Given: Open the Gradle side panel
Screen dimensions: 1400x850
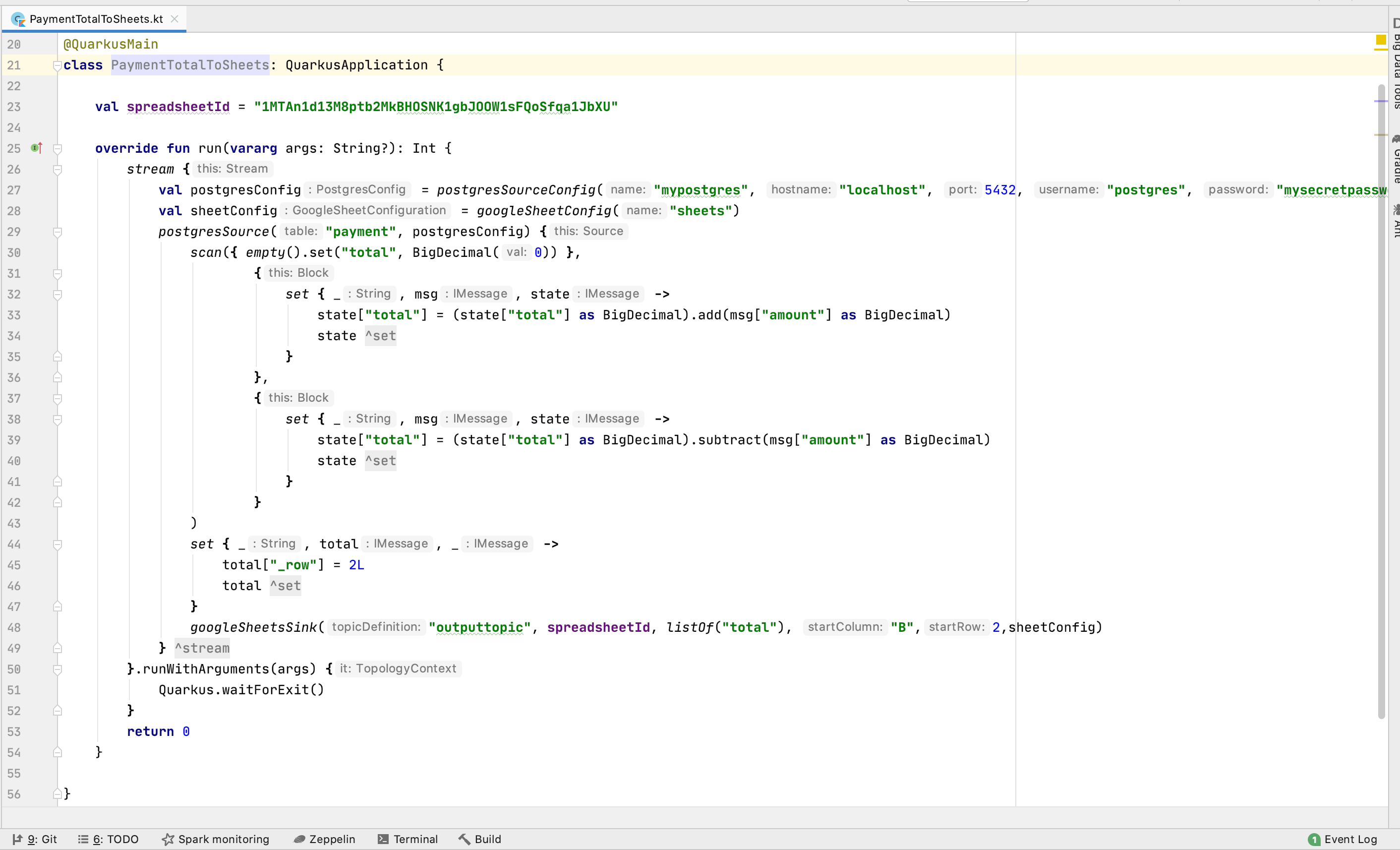Looking at the screenshot, I should (x=1395, y=159).
